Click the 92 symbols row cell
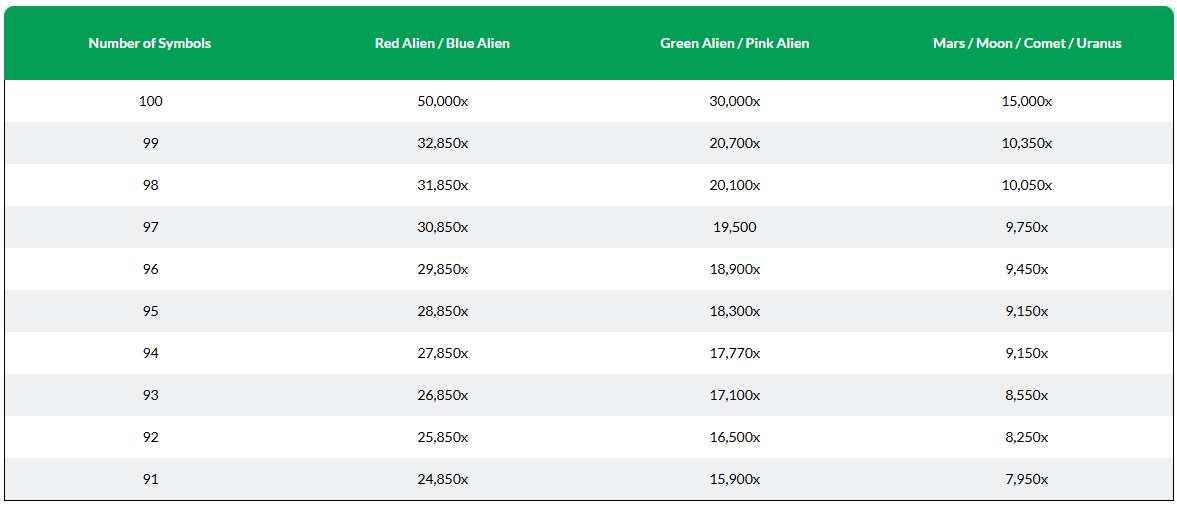The height and width of the screenshot is (505, 1177). [x=150, y=437]
